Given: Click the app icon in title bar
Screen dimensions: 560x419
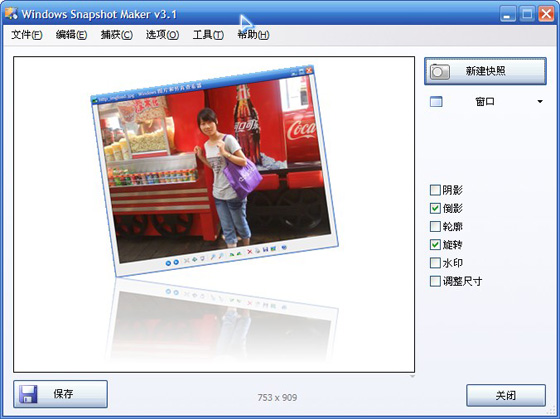Looking at the screenshot, I should 11,14.
